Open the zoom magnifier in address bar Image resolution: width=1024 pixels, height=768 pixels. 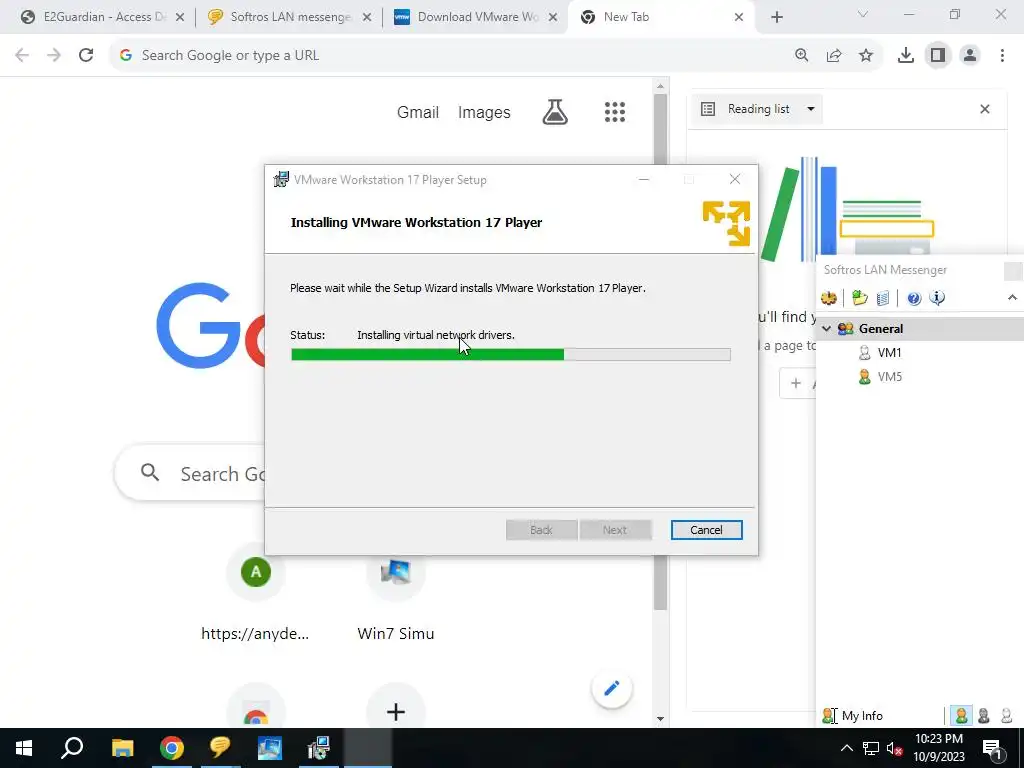pos(801,56)
